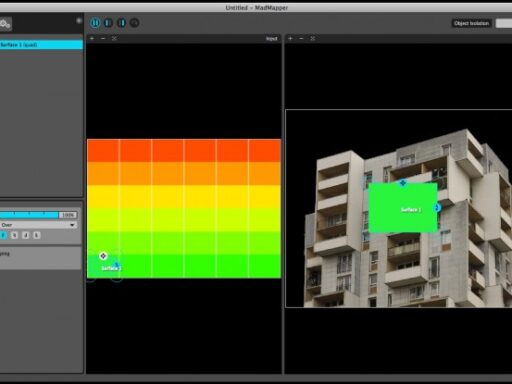Toggle the leftmost white square button under the Over dropdown
512x384 pixels.
pos(14,235)
